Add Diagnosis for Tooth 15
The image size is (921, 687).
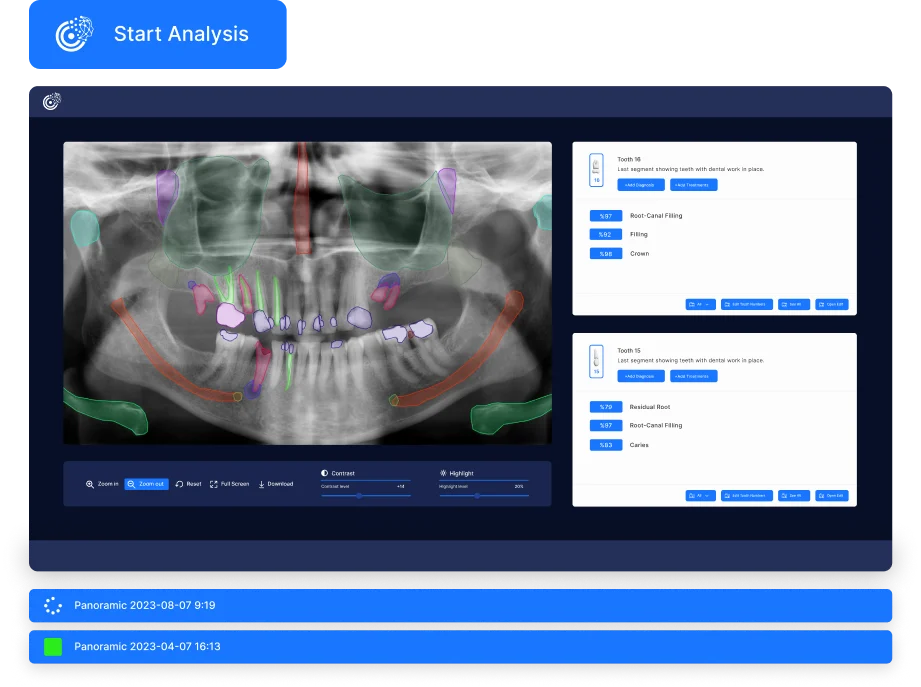tap(641, 376)
